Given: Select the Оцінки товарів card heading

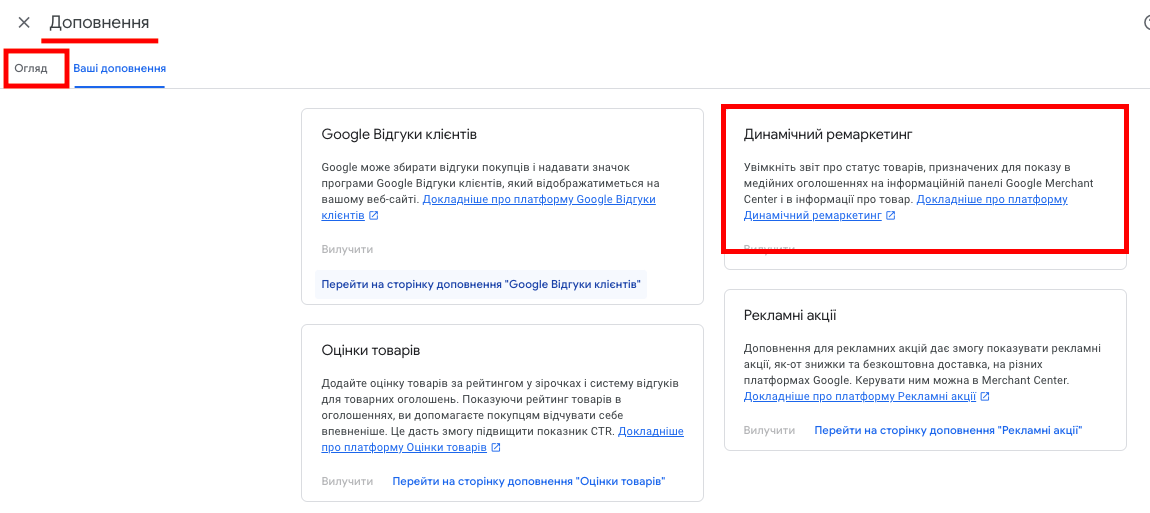Looking at the screenshot, I should point(370,350).
